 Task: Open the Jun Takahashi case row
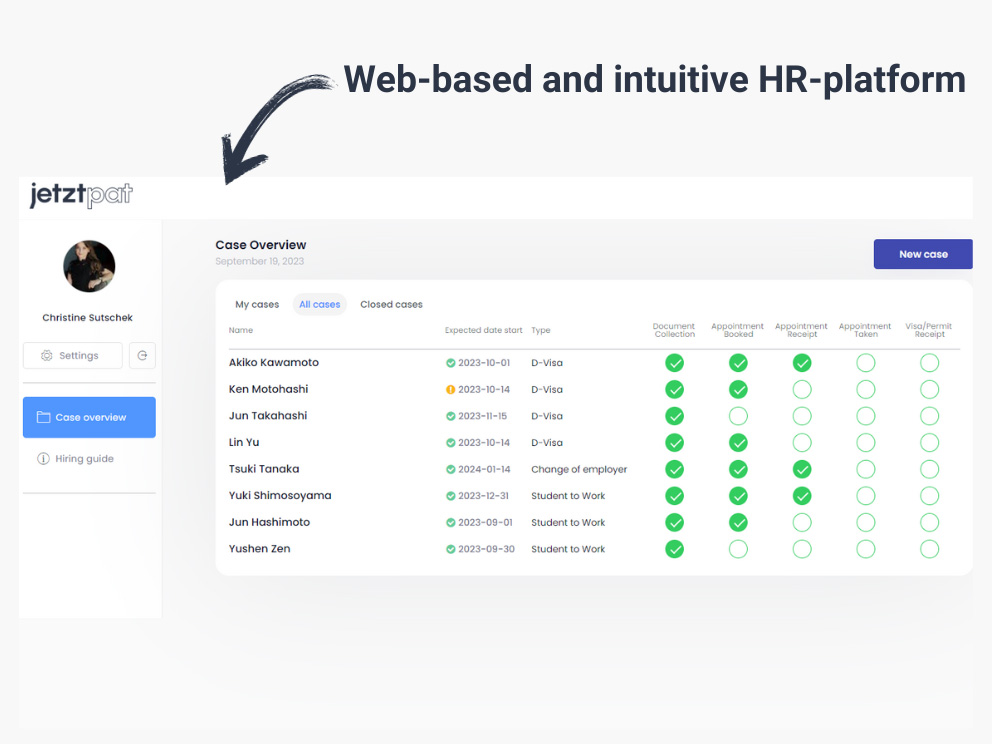(x=594, y=416)
